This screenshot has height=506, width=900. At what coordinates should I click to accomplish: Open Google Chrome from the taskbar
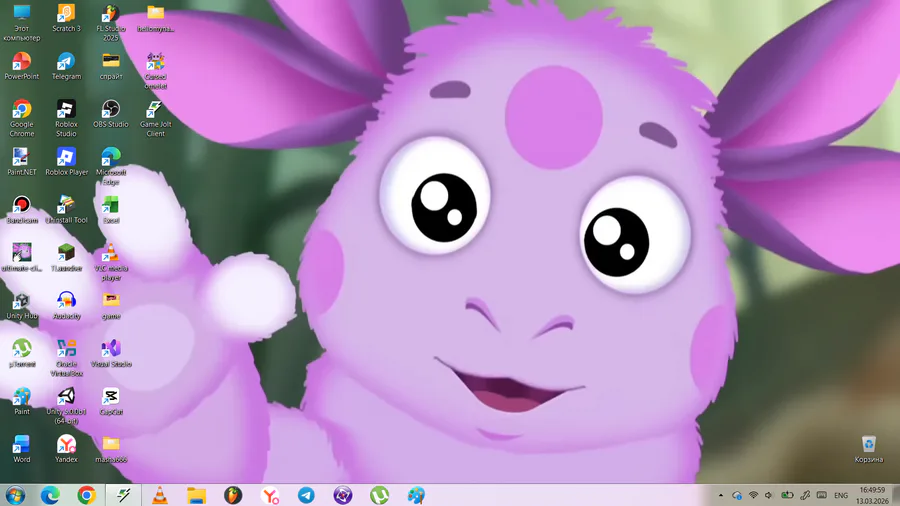tap(87, 495)
